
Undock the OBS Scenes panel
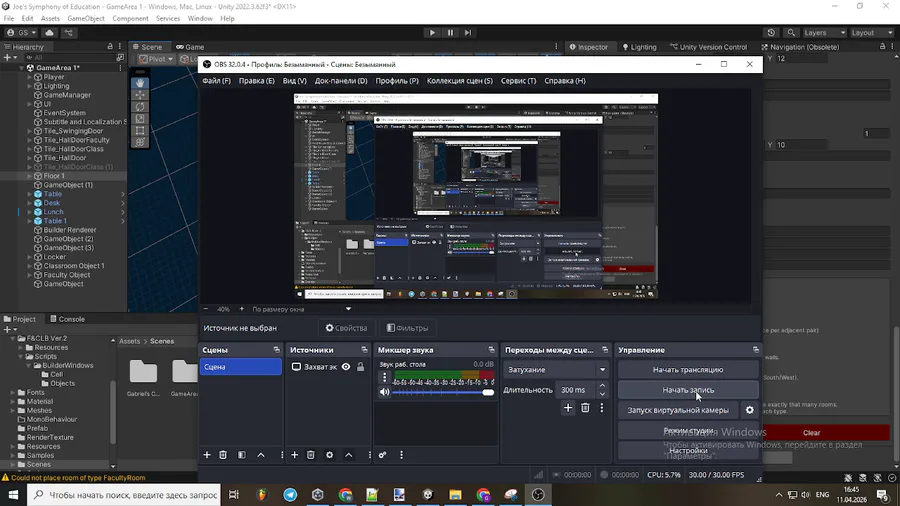pos(277,350)
